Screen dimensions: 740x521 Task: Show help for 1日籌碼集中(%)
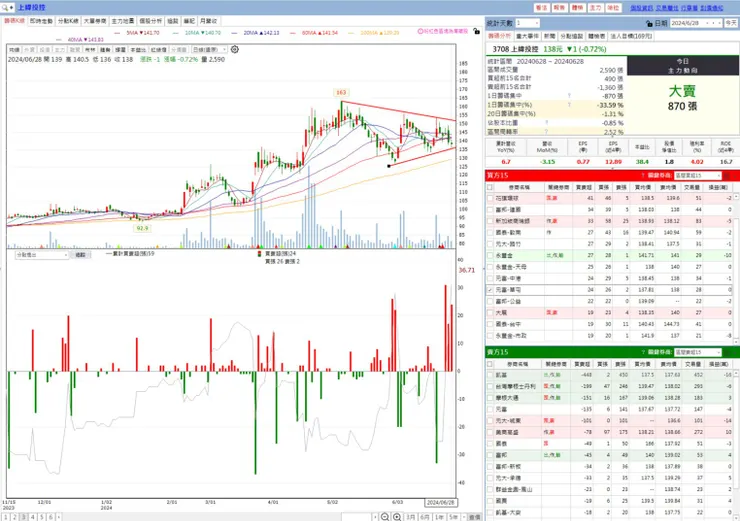coord(570,105)
